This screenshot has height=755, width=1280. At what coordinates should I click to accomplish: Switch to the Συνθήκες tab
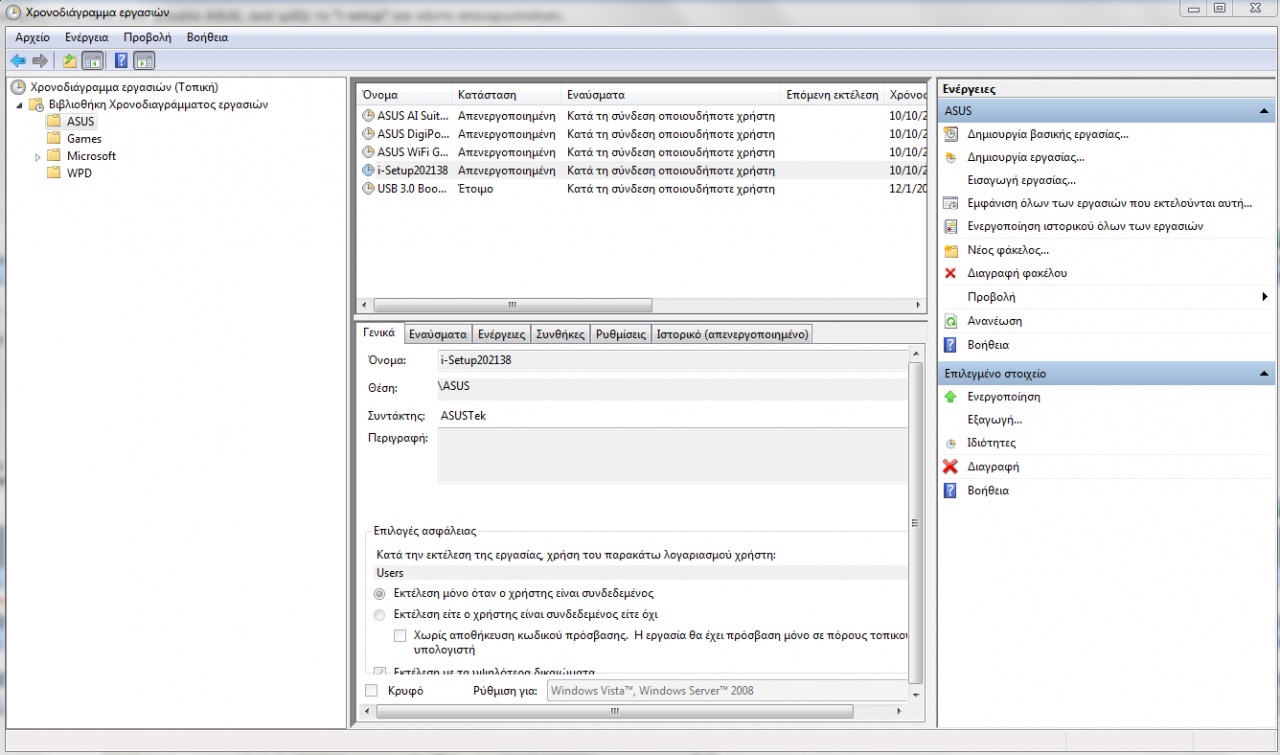(560, 335)
